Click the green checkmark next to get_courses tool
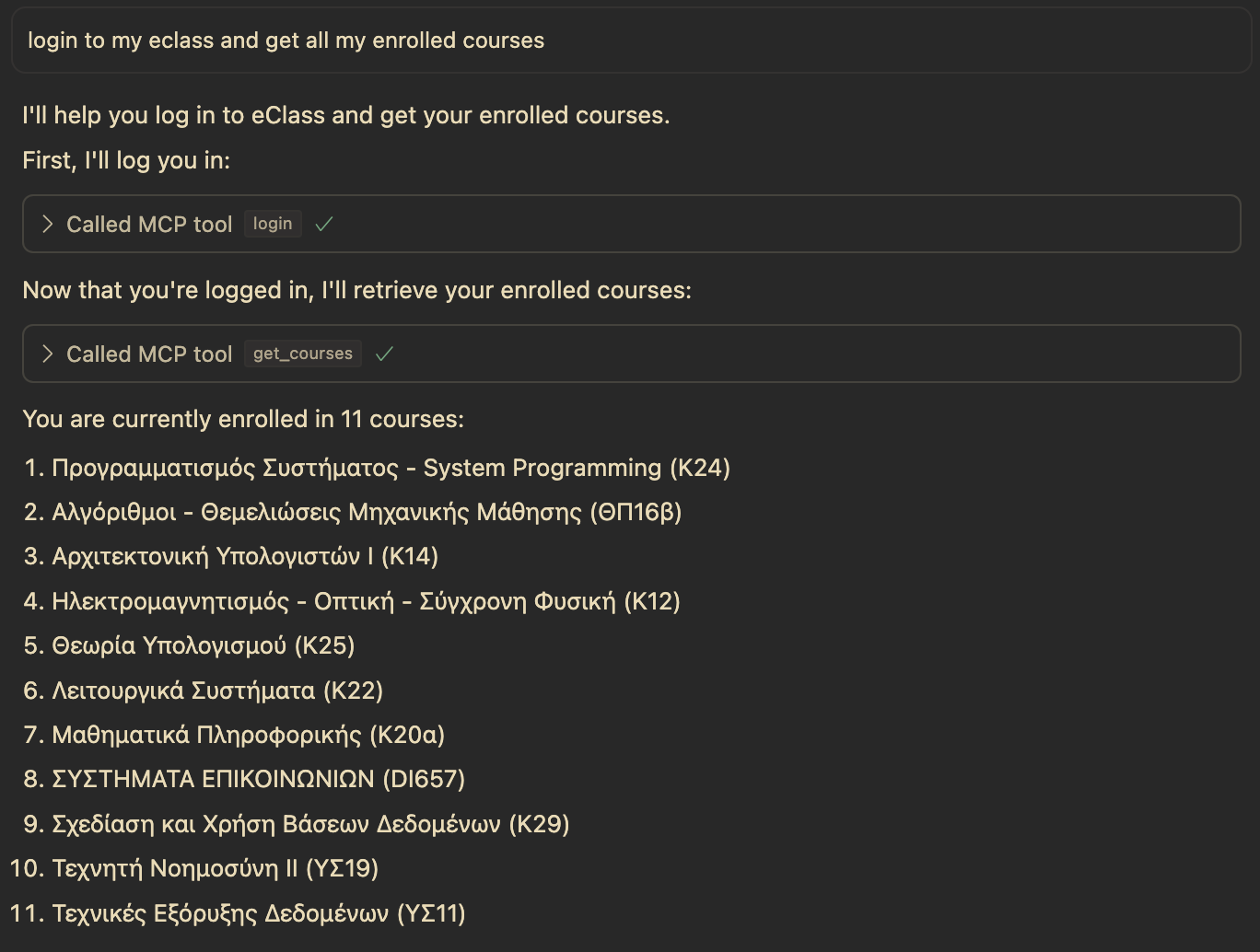Viewport: 1260px width, 952px height. click(x=384, y=353)
